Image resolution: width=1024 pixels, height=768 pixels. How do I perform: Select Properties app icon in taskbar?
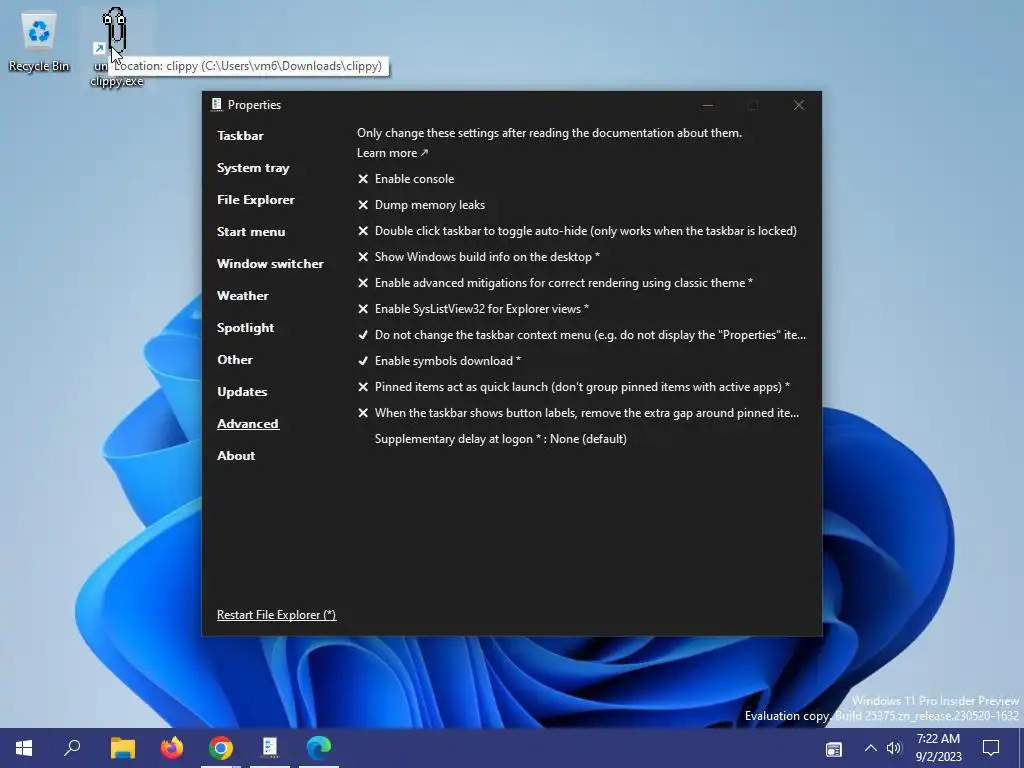270,748
